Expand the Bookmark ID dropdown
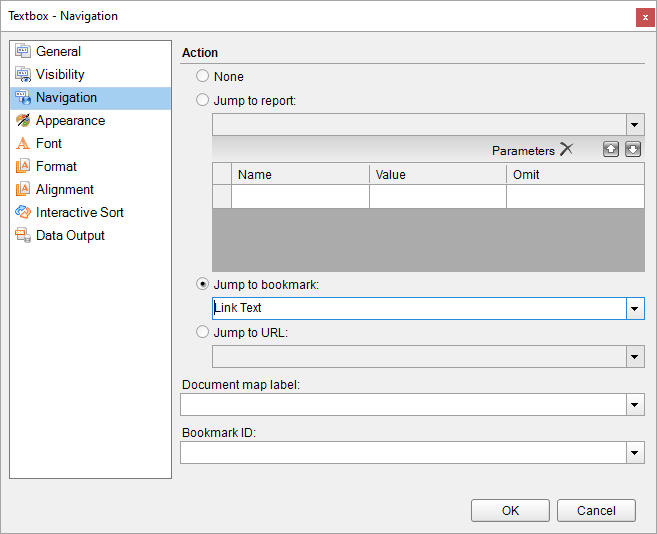This screenshot has width=657, height=534. [x=635, y=453]
